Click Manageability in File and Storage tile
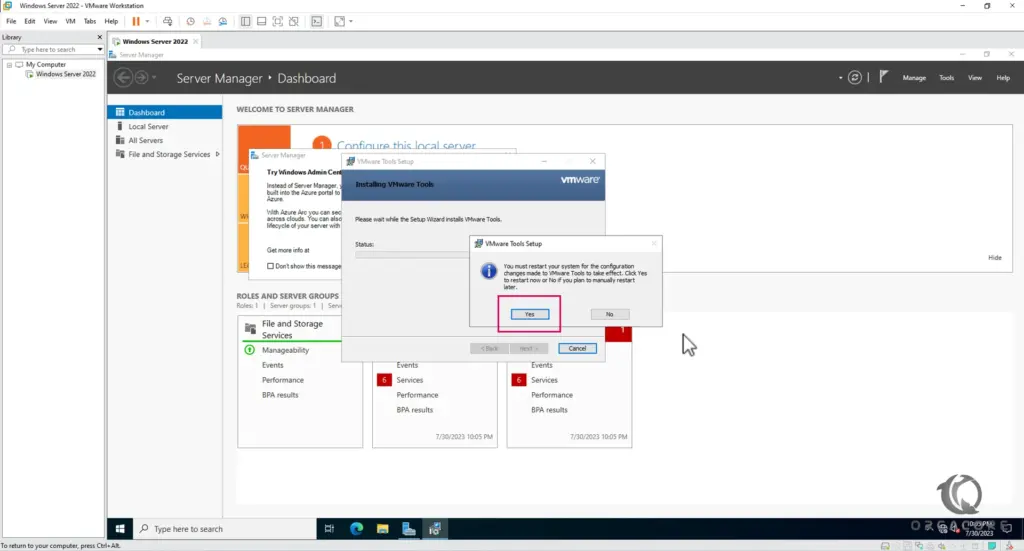 pyautogui.click(x=285, y=350)
